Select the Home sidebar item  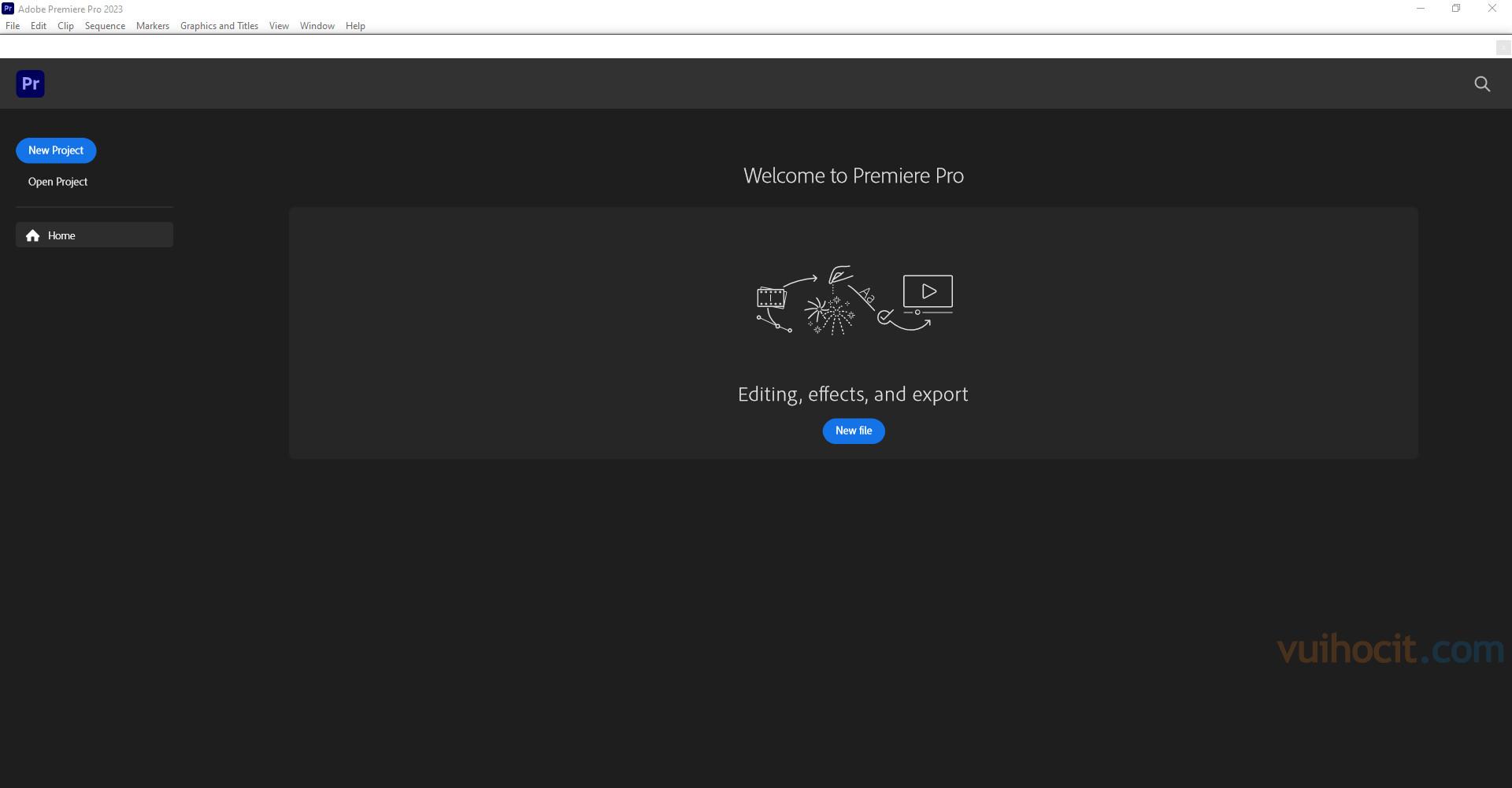tap(94, 235)
